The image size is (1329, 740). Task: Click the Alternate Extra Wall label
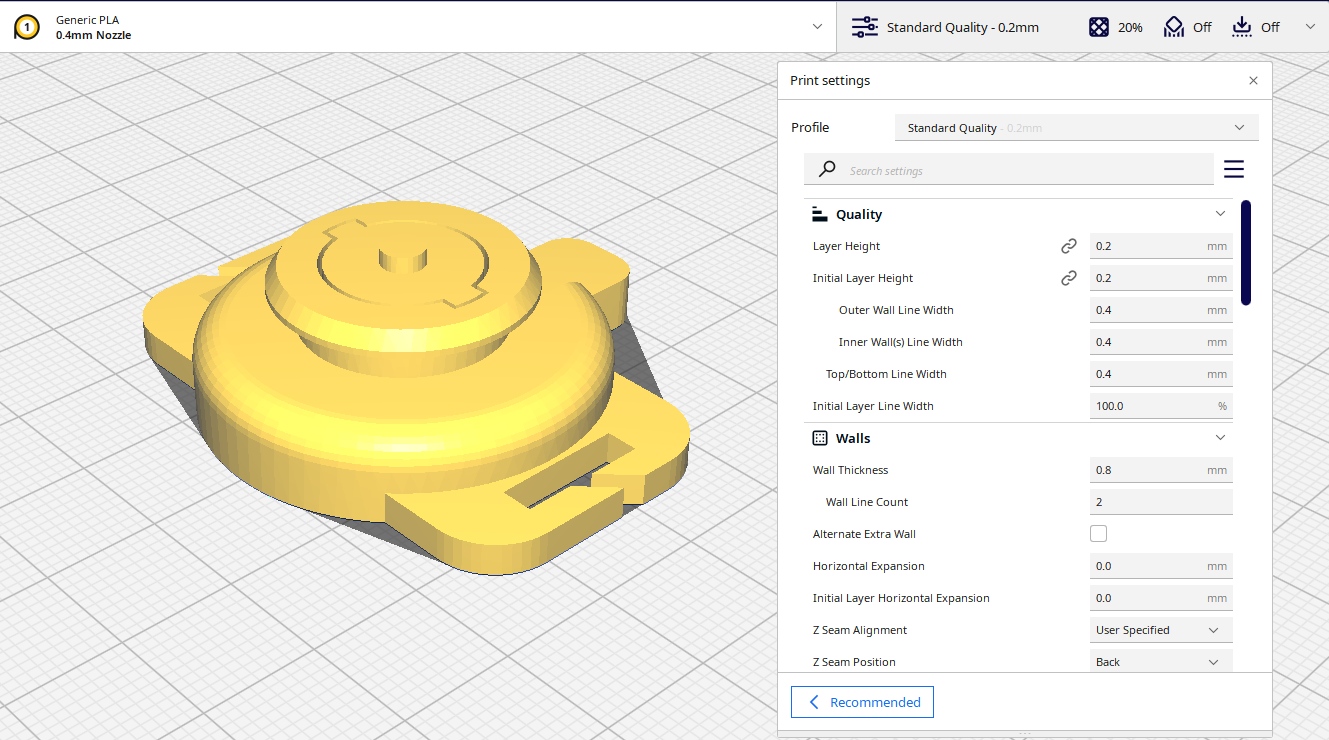(864, 534)
